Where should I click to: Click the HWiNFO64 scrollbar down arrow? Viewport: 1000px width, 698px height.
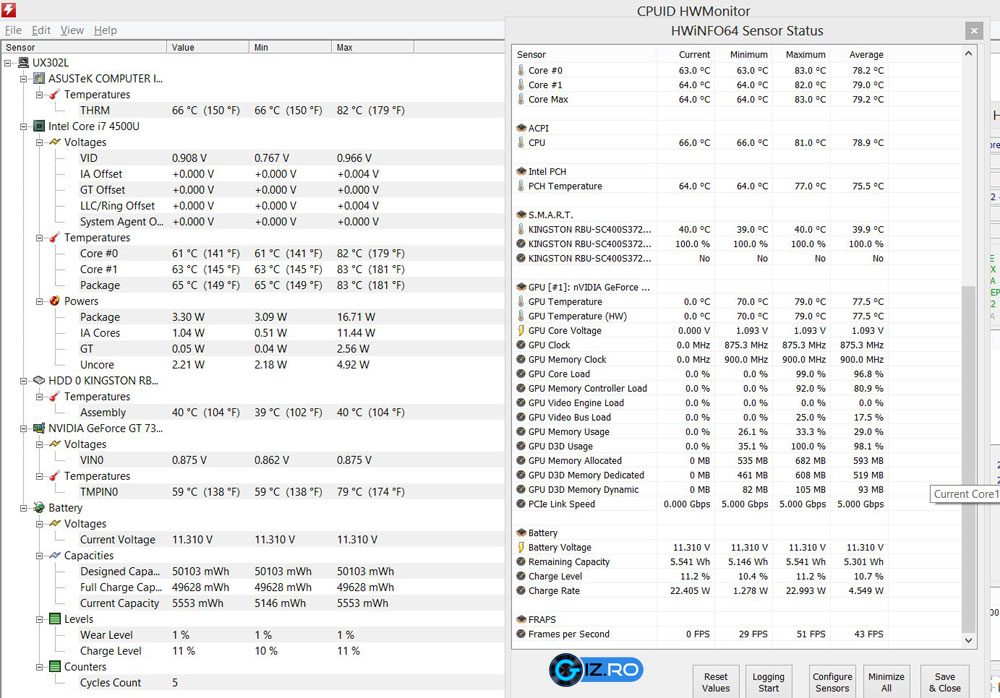[968, 640]
